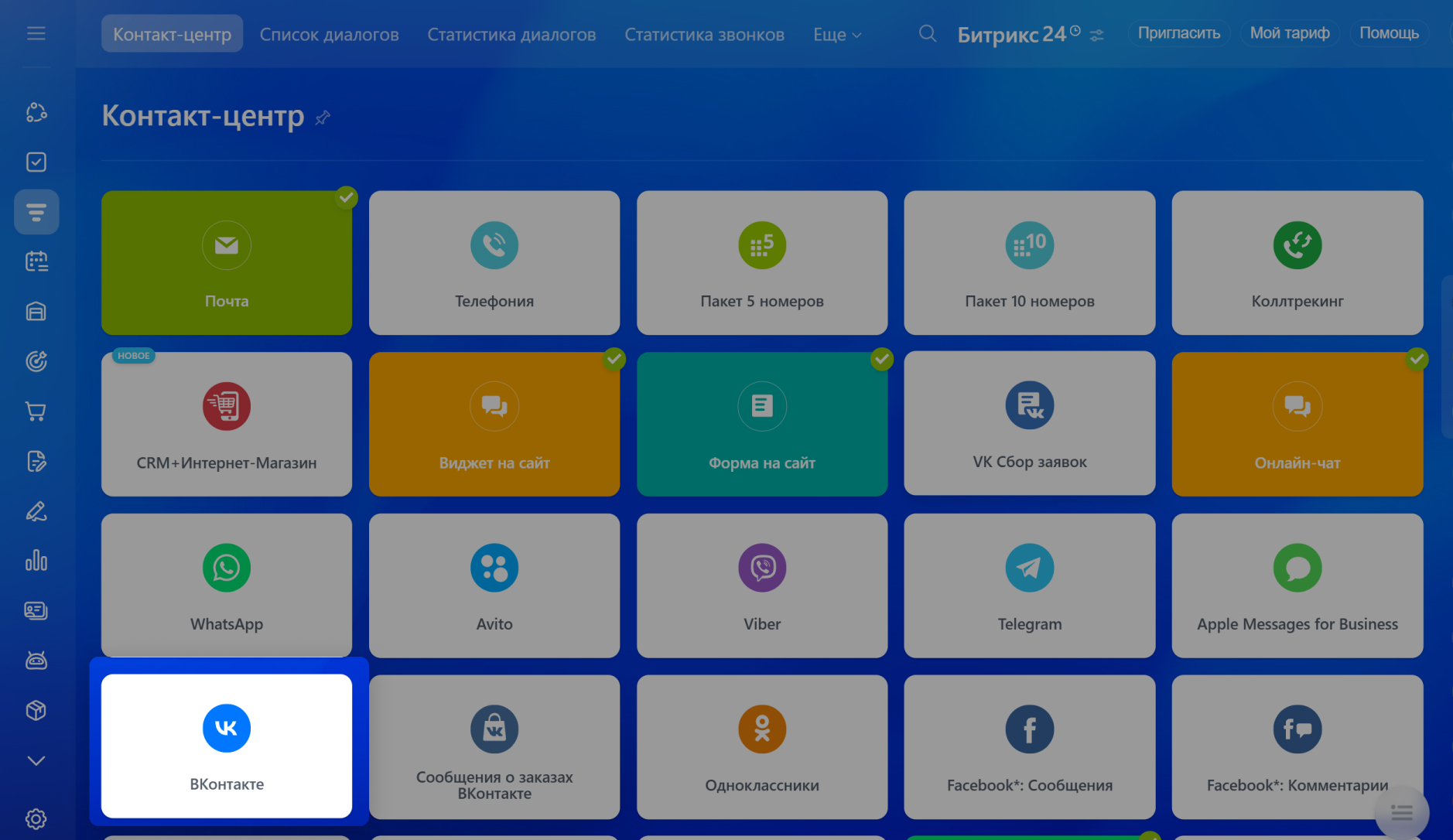Expand the Еще dropdown menu
This screenshot has height=840, width=1453.
coord(837,35)
